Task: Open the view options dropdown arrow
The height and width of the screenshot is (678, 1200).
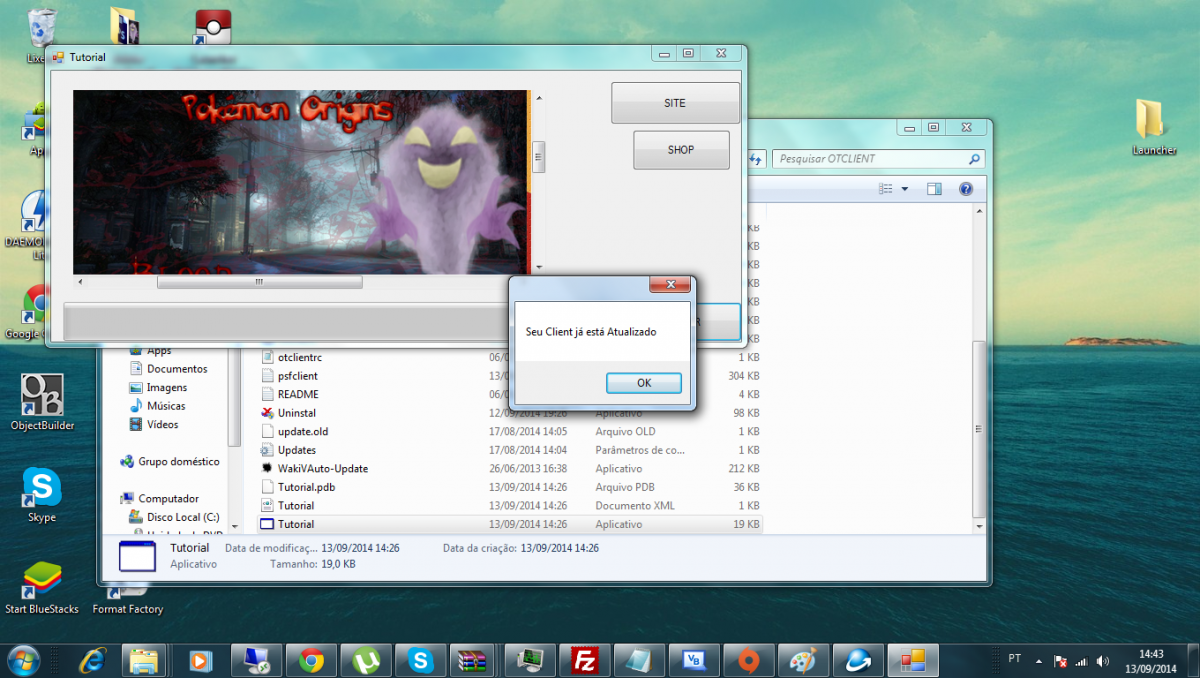Action: [905, 189]
